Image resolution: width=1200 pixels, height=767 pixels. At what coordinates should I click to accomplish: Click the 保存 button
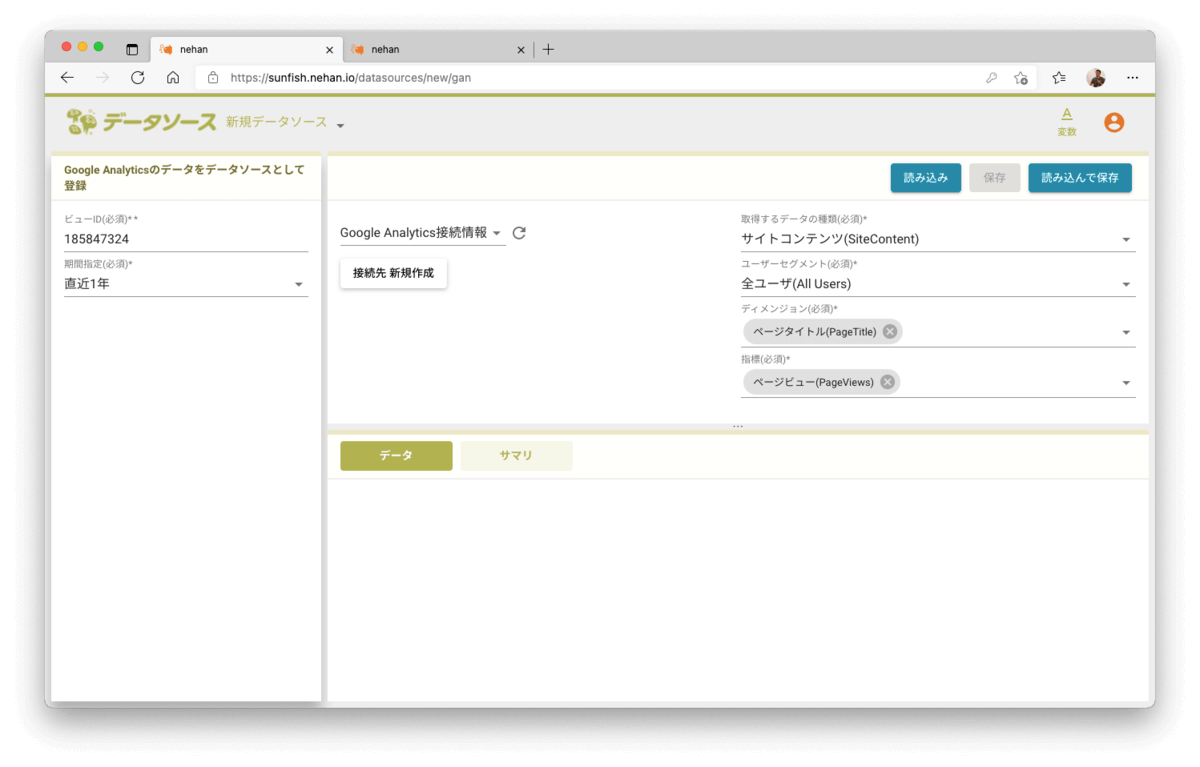pyautogui.click(x=995, y=178)
